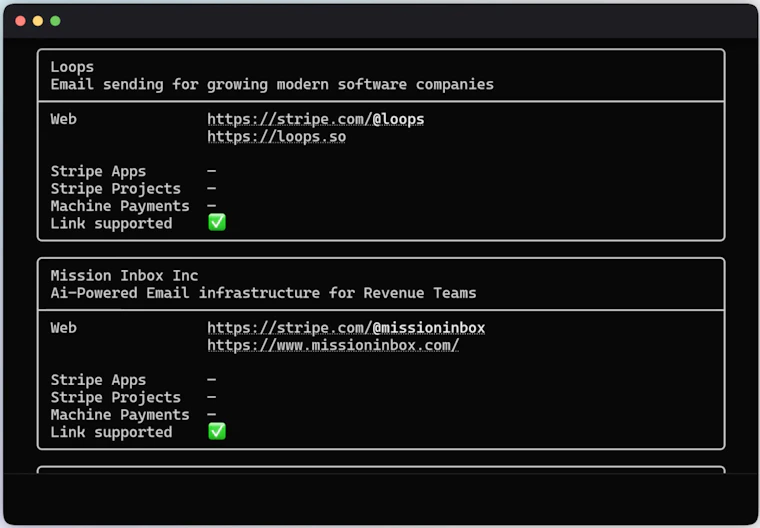Click the "Web" label in Mission Inbox card
760x528 pixels.
point(63,328)
